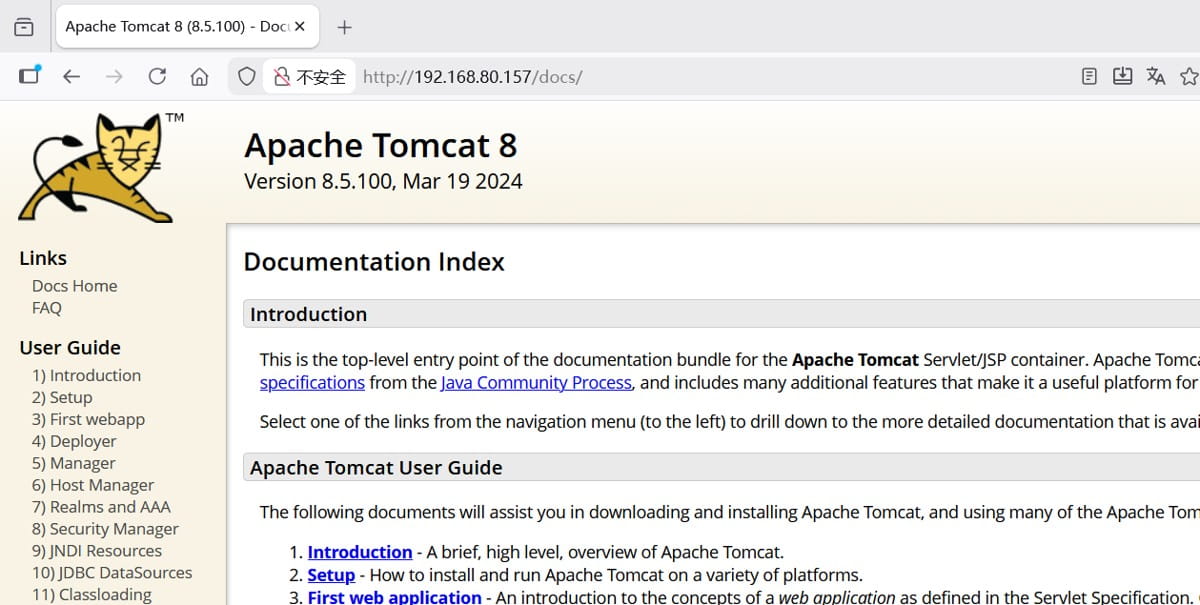Reload the page with the refresh icon

click(x=157, y=76)
